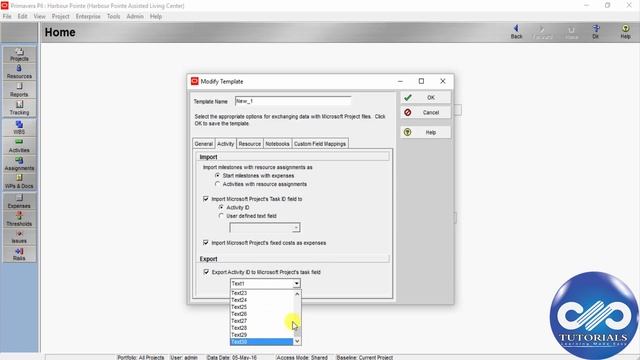Click OK to save the template

pos(425,98)
